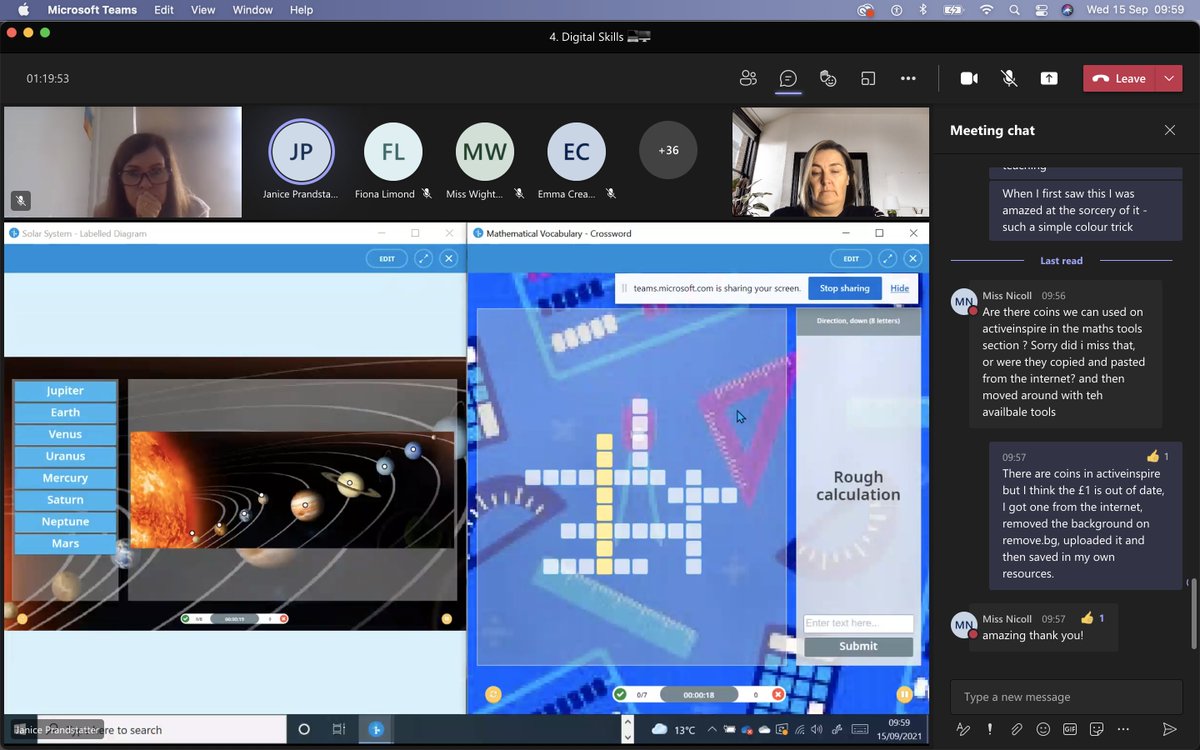Open the emoji picker in chat
The image size is (1200, 750).
[1043, 729]
